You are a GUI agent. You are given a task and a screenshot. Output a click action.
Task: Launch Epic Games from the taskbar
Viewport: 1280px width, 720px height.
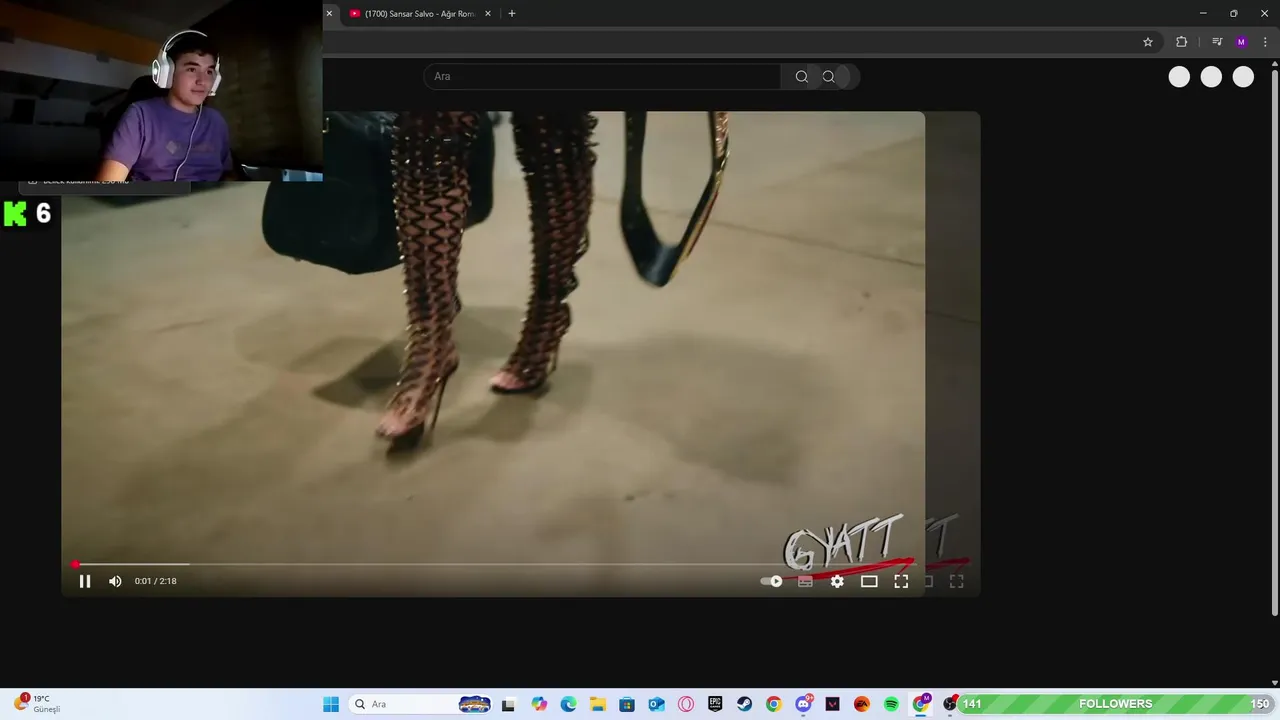pos(715,704)
